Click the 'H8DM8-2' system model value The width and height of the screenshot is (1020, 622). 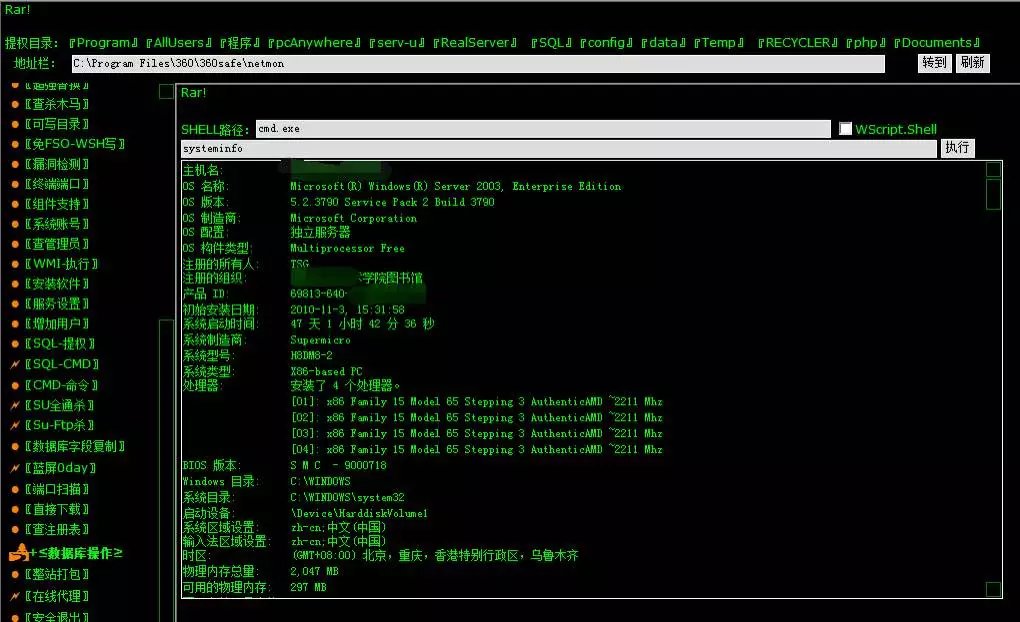coord(311,355)
